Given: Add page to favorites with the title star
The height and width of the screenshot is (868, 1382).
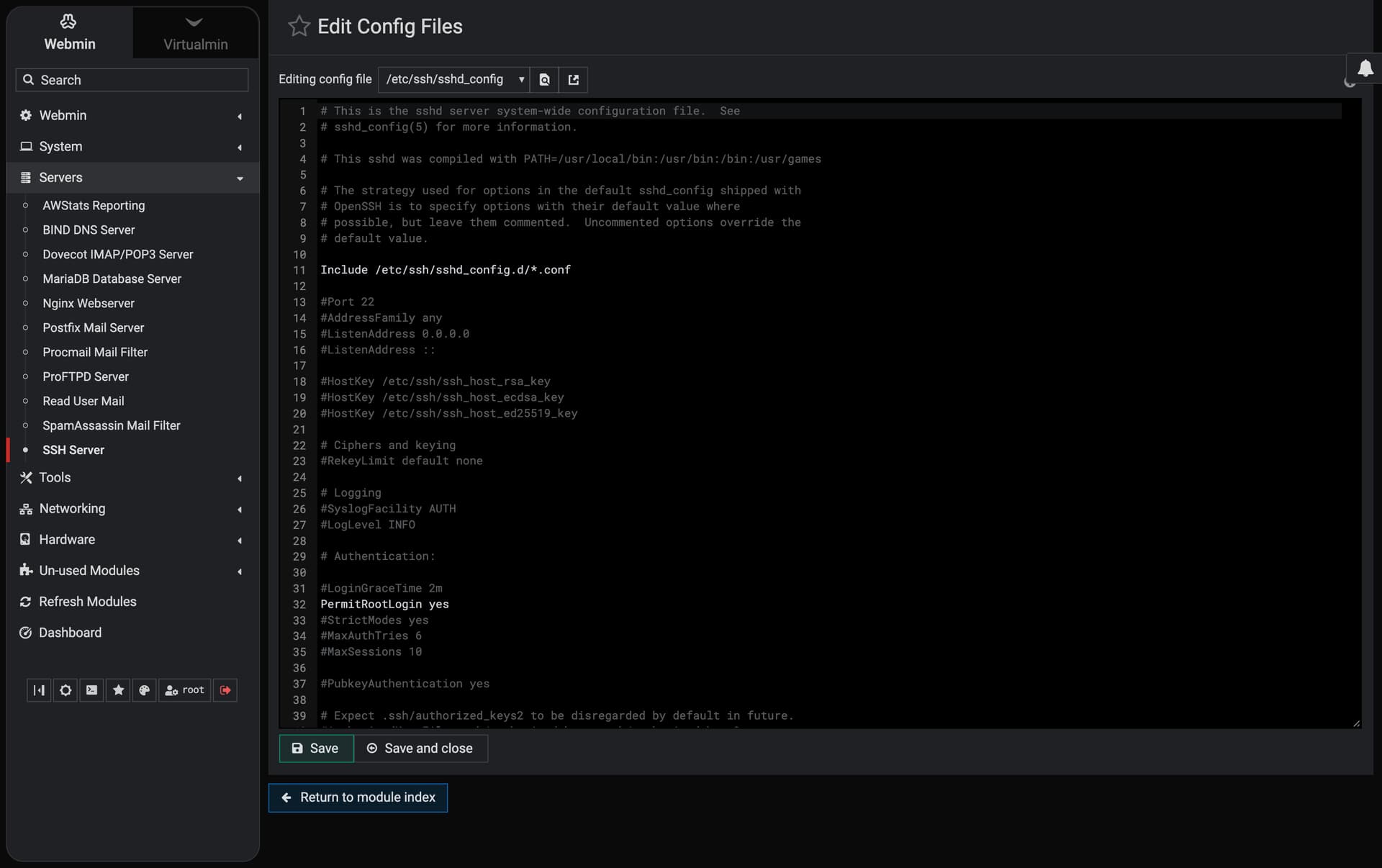Looking at the screenshot, I should coord(299,27).
